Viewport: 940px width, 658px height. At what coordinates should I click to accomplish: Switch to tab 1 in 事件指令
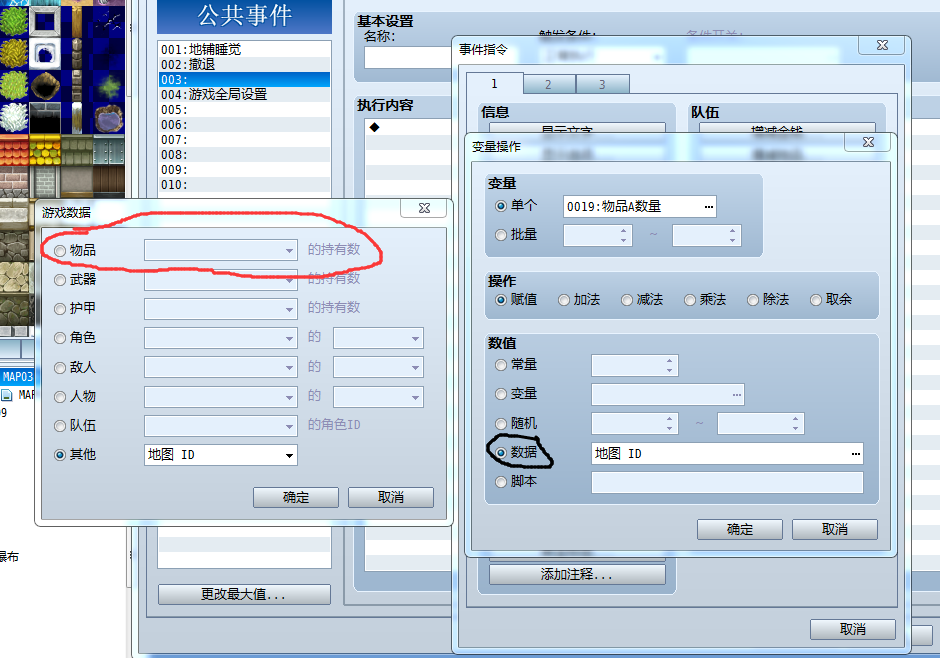point(494,83)
